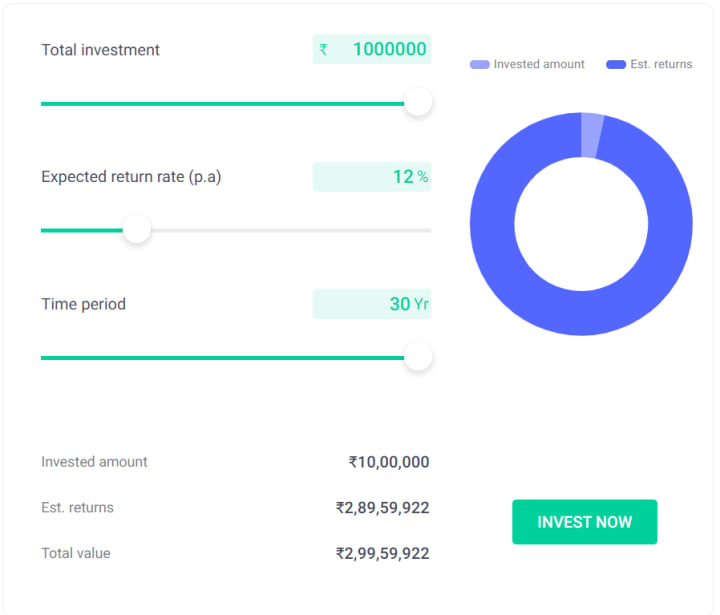Screen dimensions: 720x615
Task: Click the rupee symbol in the investment field
Action: [x=324, y=50]
